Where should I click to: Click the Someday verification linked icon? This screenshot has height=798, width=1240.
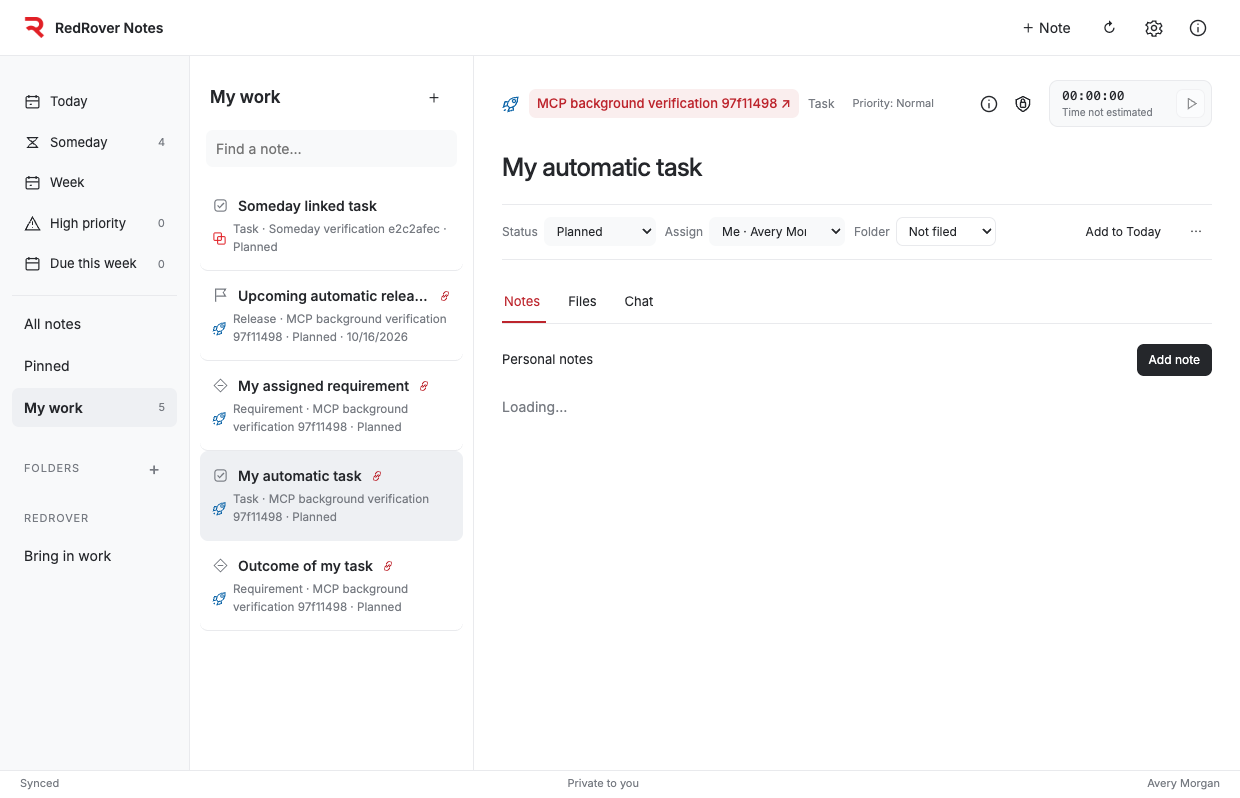[220, 238]
